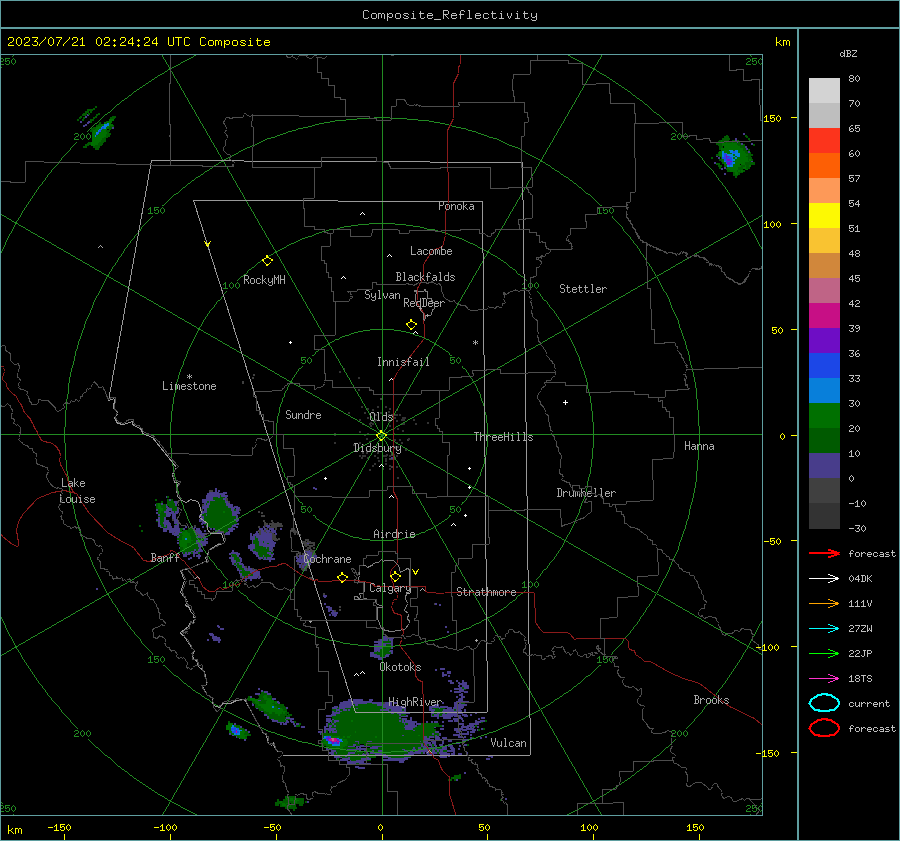900x841 pixels.
Task: Click the 'Brooks' town label
Action: [711, 700]
